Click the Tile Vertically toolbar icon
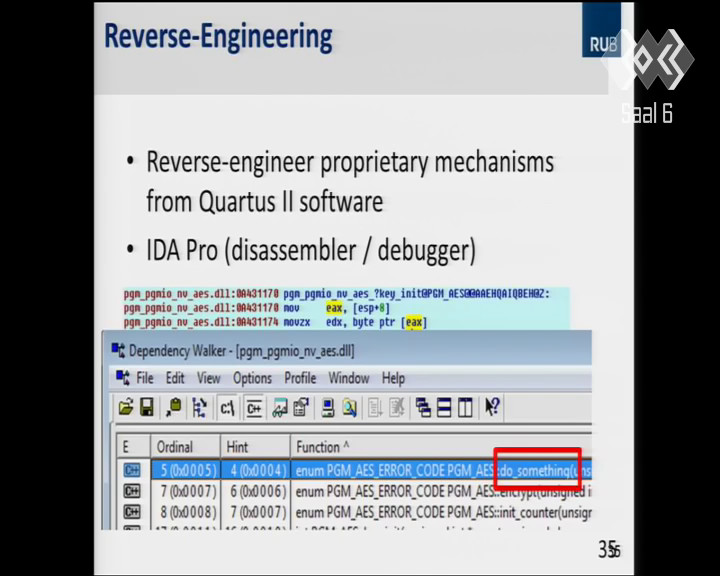Image resolution: width=720 pixels, height=576 pixels. tap(465, 407)
